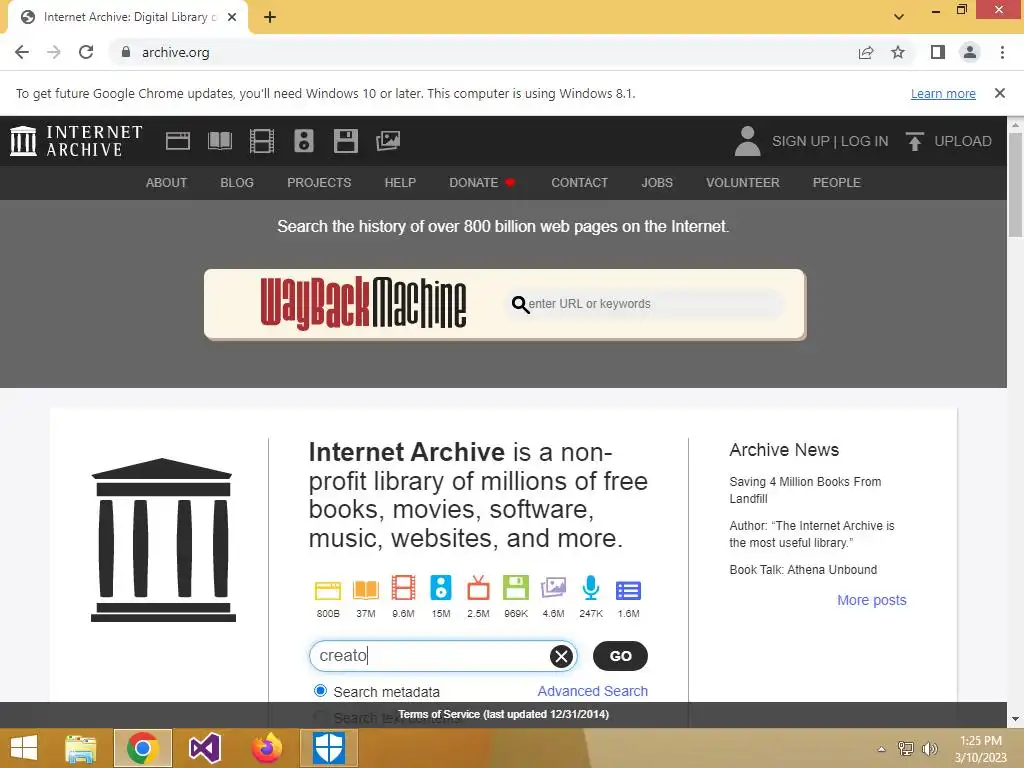Go back to the previous page

pyautogui.click(x=22, y=52)
